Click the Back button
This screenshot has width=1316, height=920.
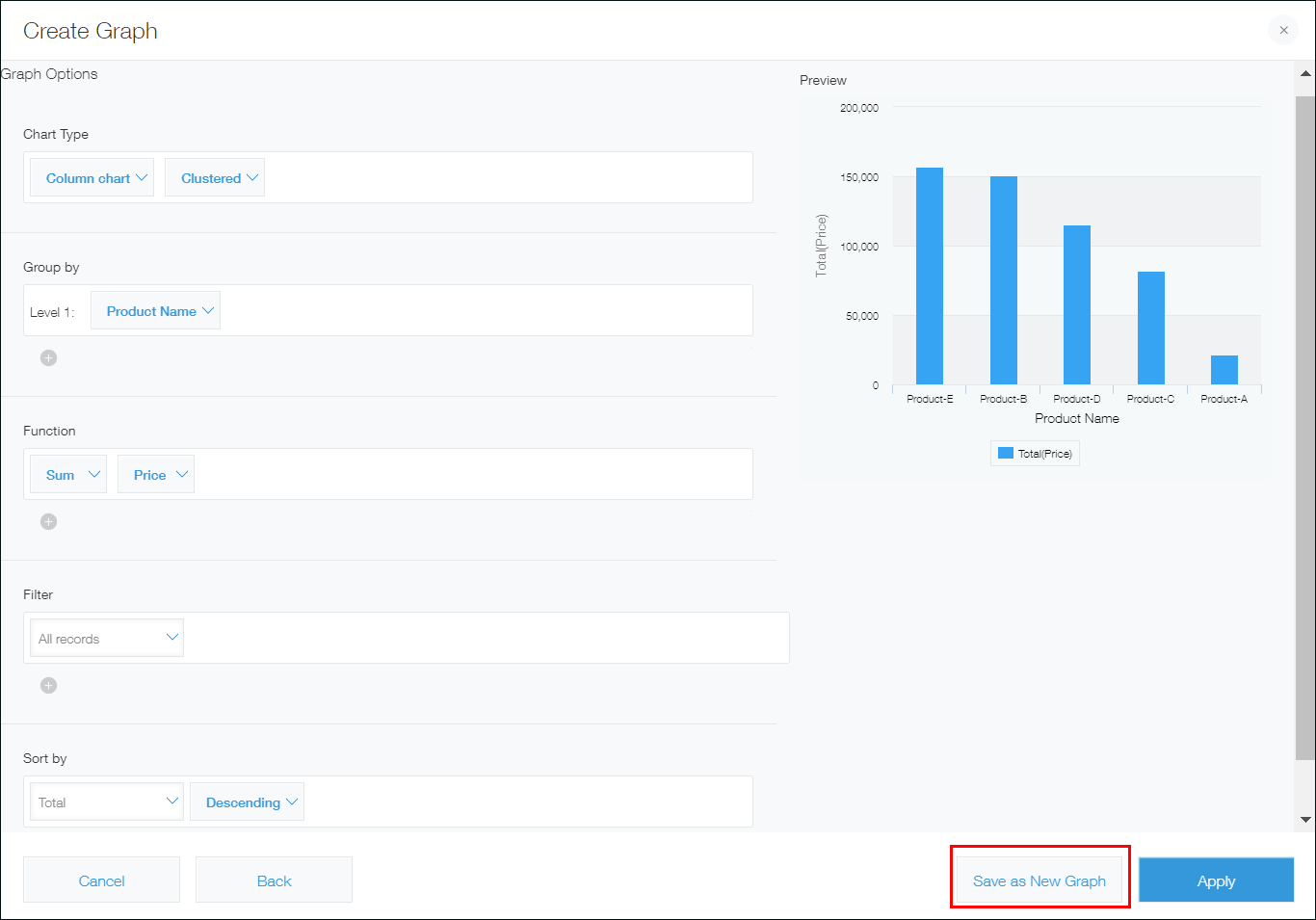pos(274,881)
